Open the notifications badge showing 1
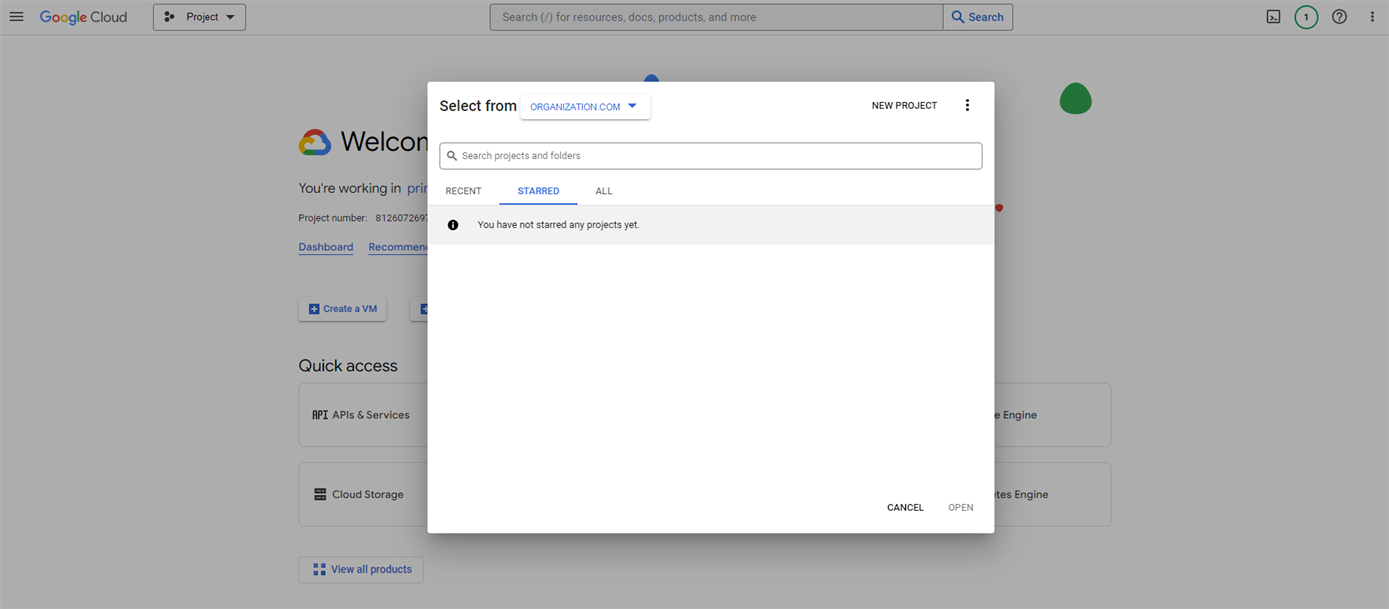This screenshot has width=1389, height=609. point(1306,17)
